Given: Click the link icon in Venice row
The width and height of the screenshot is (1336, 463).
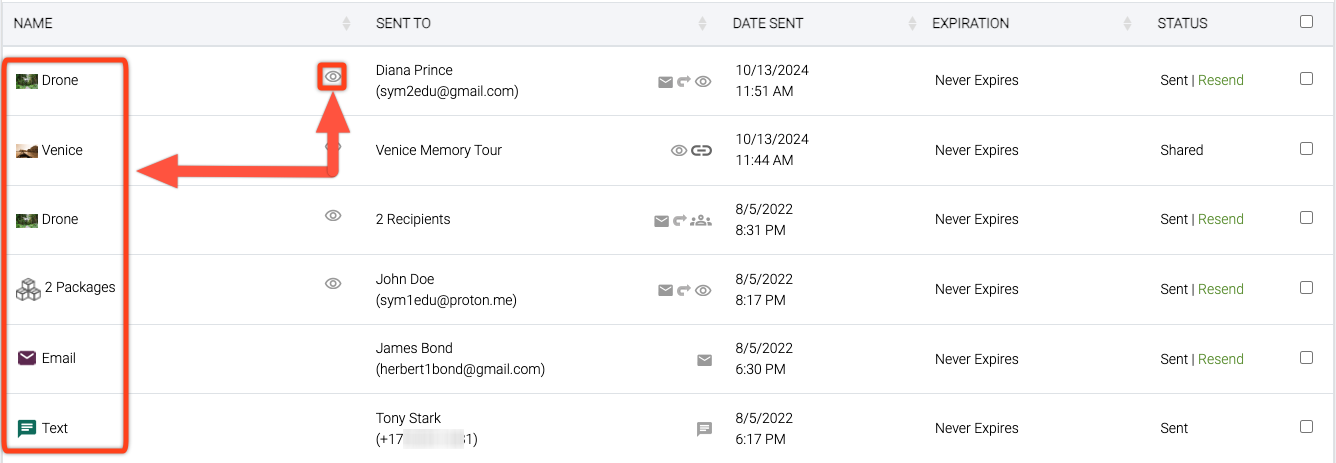Looking at the screenshot, I should pos(702,151).
